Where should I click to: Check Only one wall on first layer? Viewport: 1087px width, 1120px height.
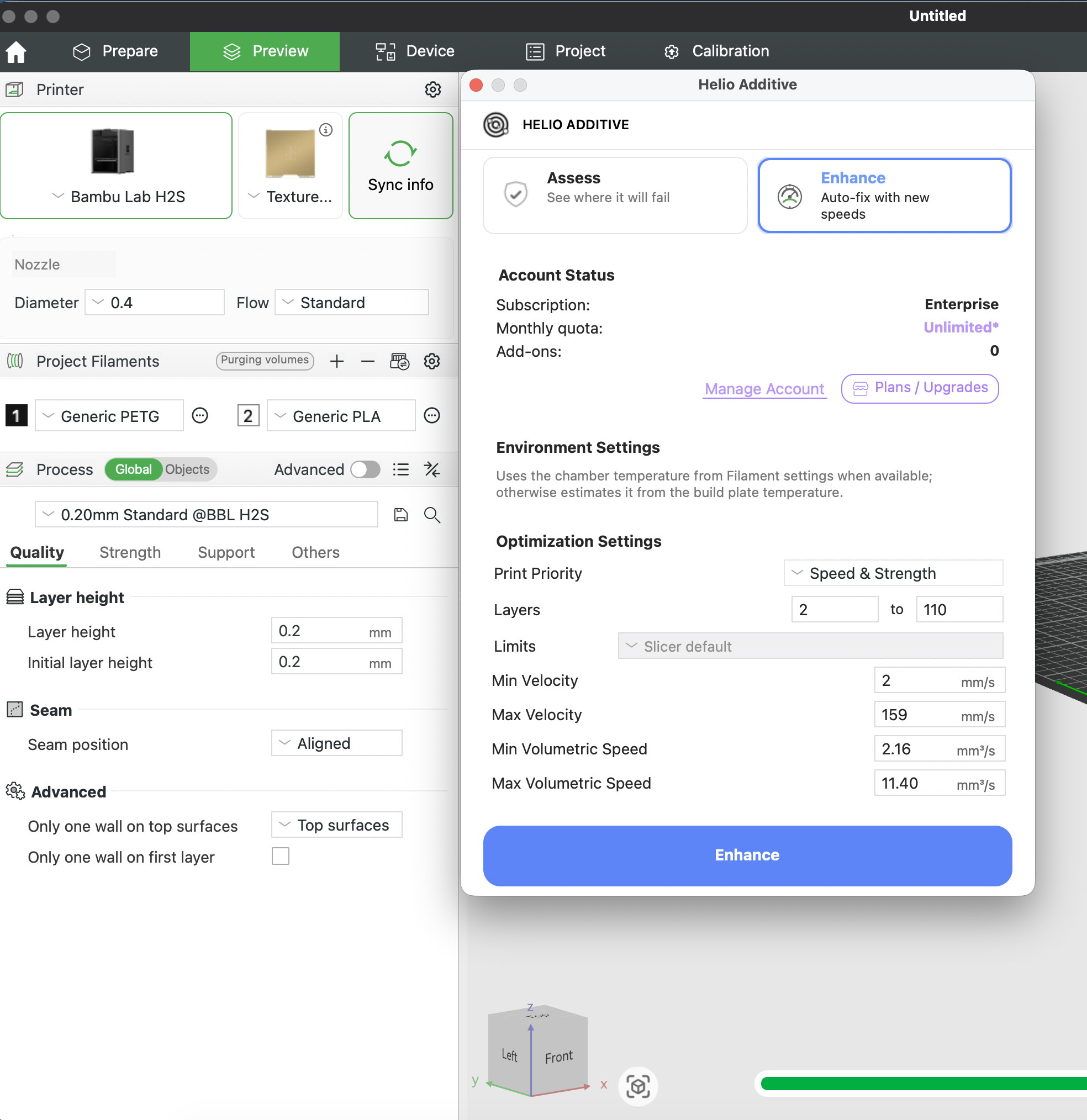tap(281, 856)
